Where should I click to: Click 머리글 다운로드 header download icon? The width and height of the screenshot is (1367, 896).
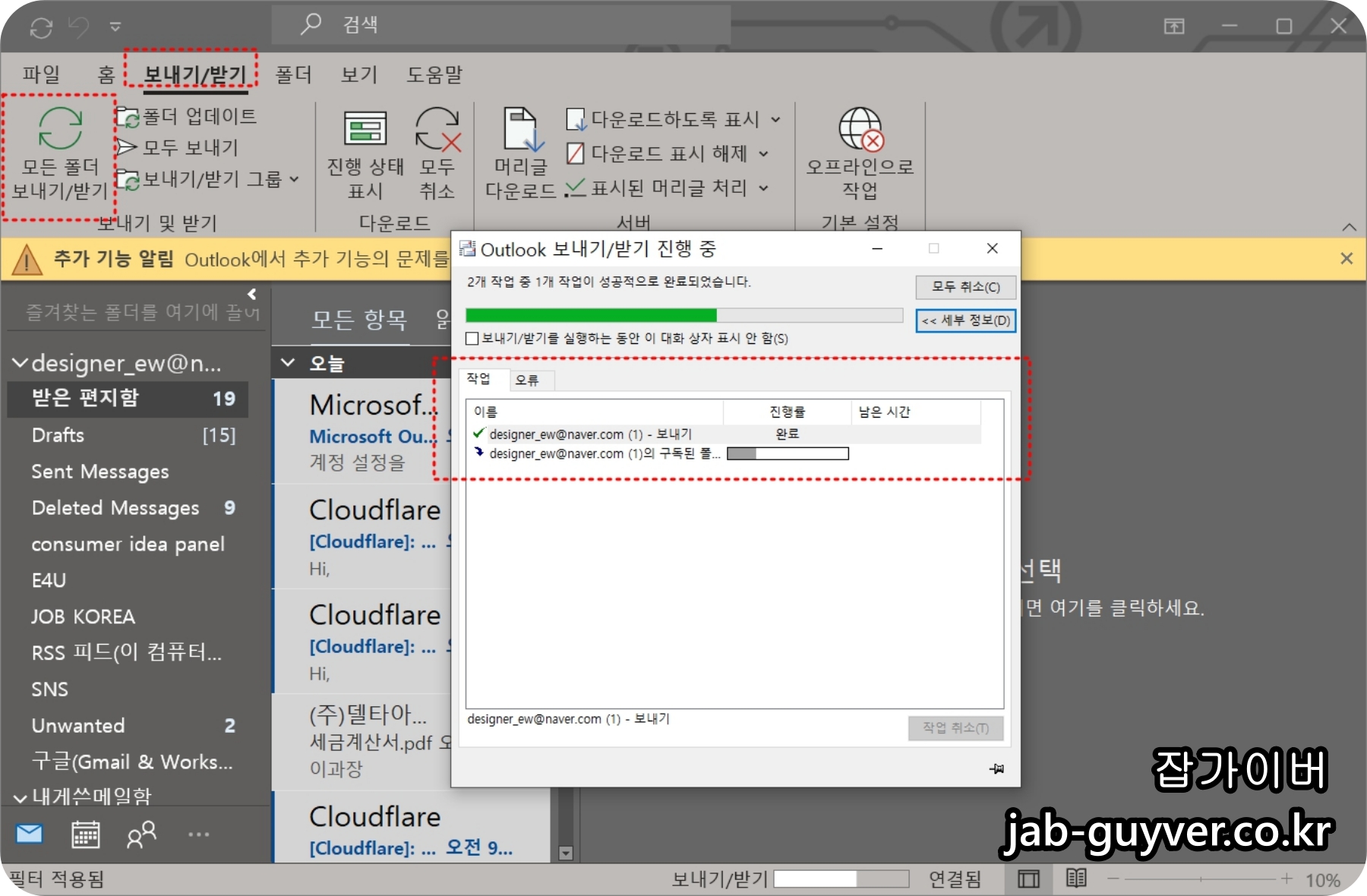(x=524, y=129)
